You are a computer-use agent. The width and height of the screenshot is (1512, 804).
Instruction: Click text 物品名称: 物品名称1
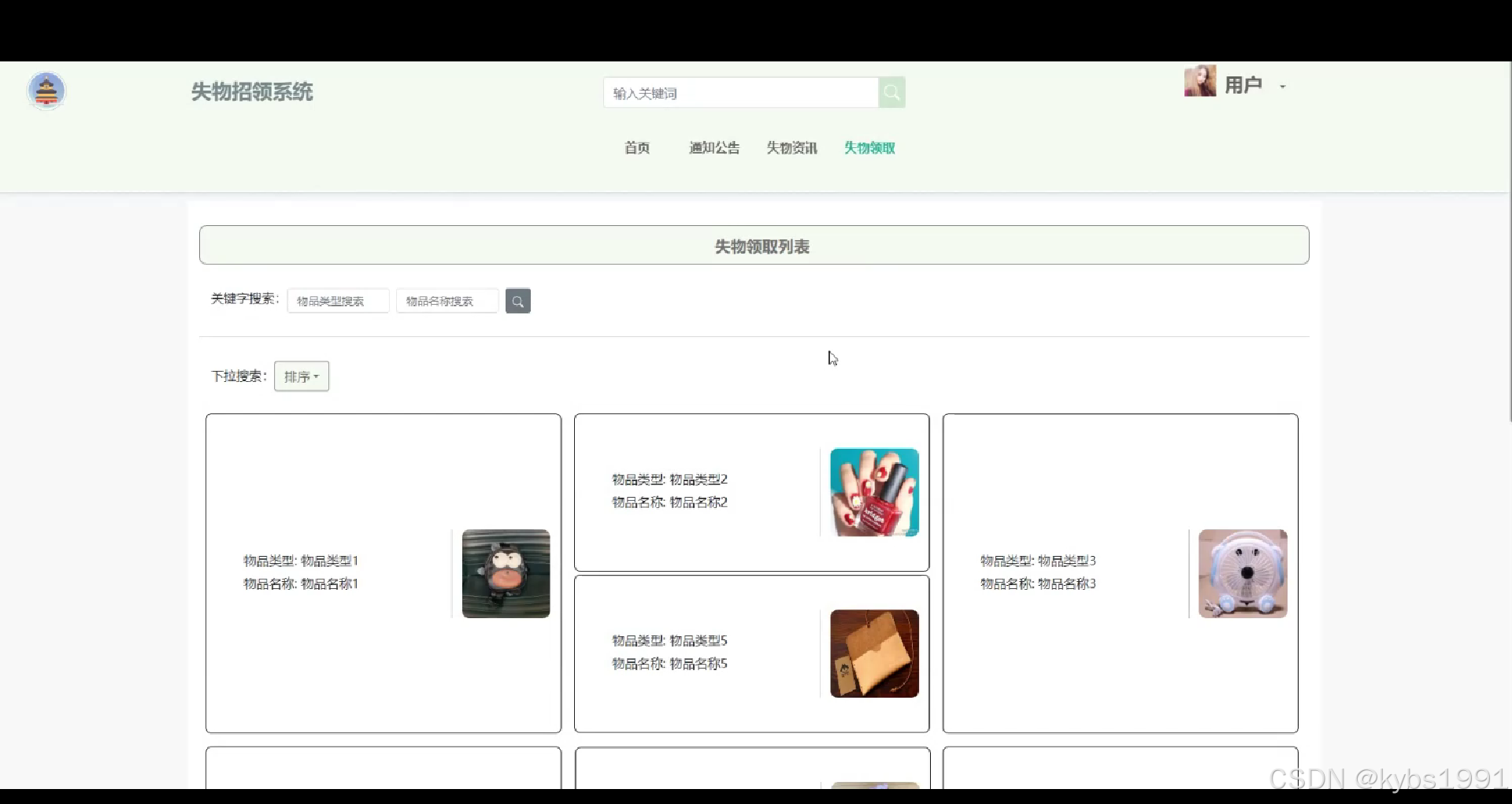point(301,584)
